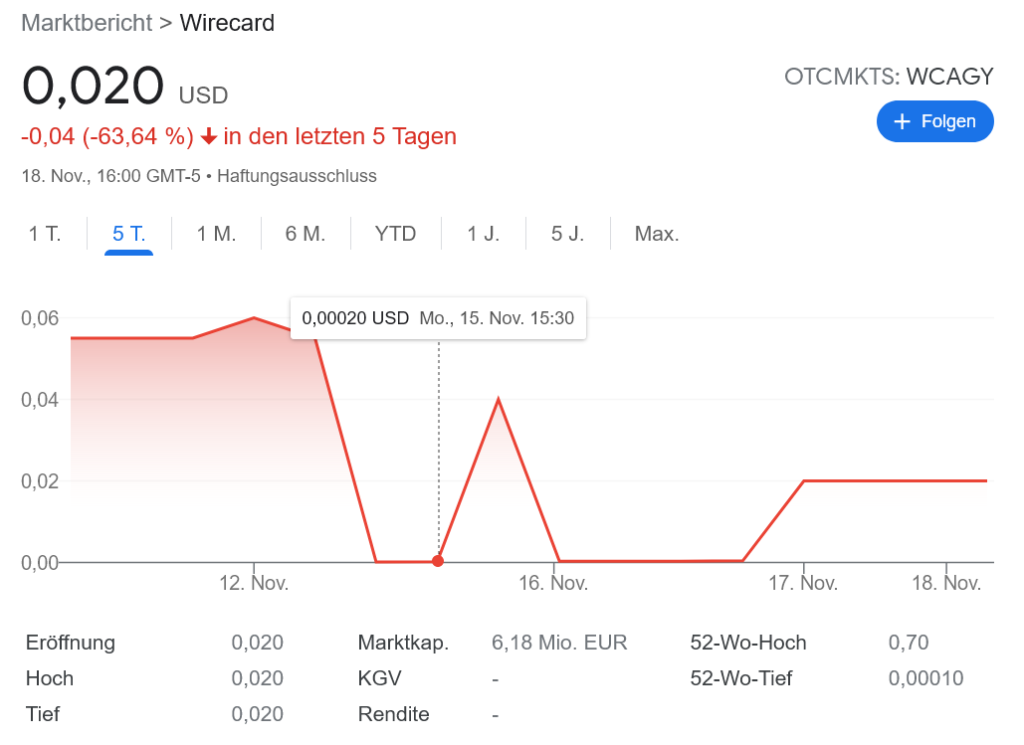Click the plus icon on Folgen button

[x=902, y=121]
